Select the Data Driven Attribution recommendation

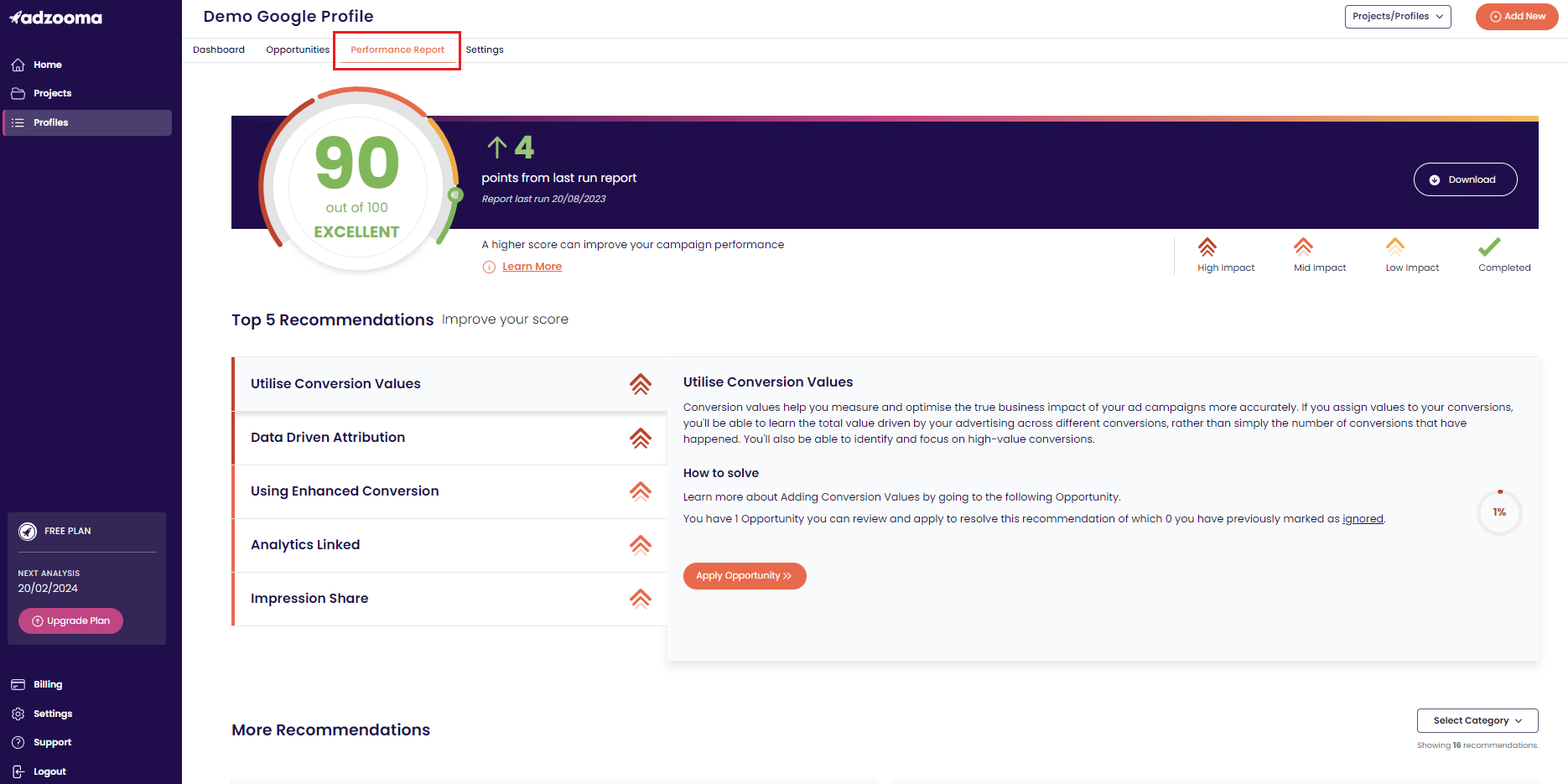[x=449, y=438]
